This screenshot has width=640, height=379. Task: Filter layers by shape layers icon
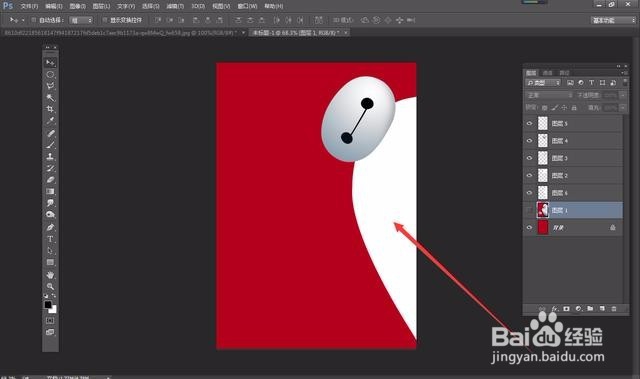(602, 83)
